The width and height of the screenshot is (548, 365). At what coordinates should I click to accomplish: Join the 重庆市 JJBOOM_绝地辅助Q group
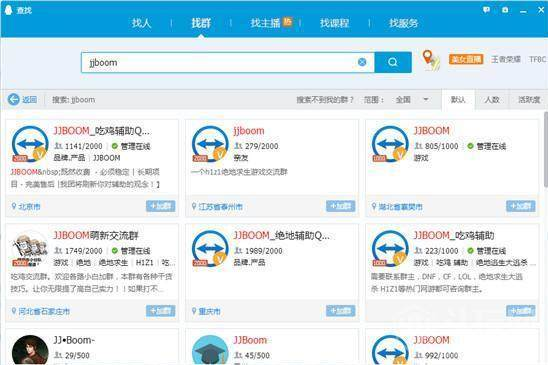tap(341, 310)
